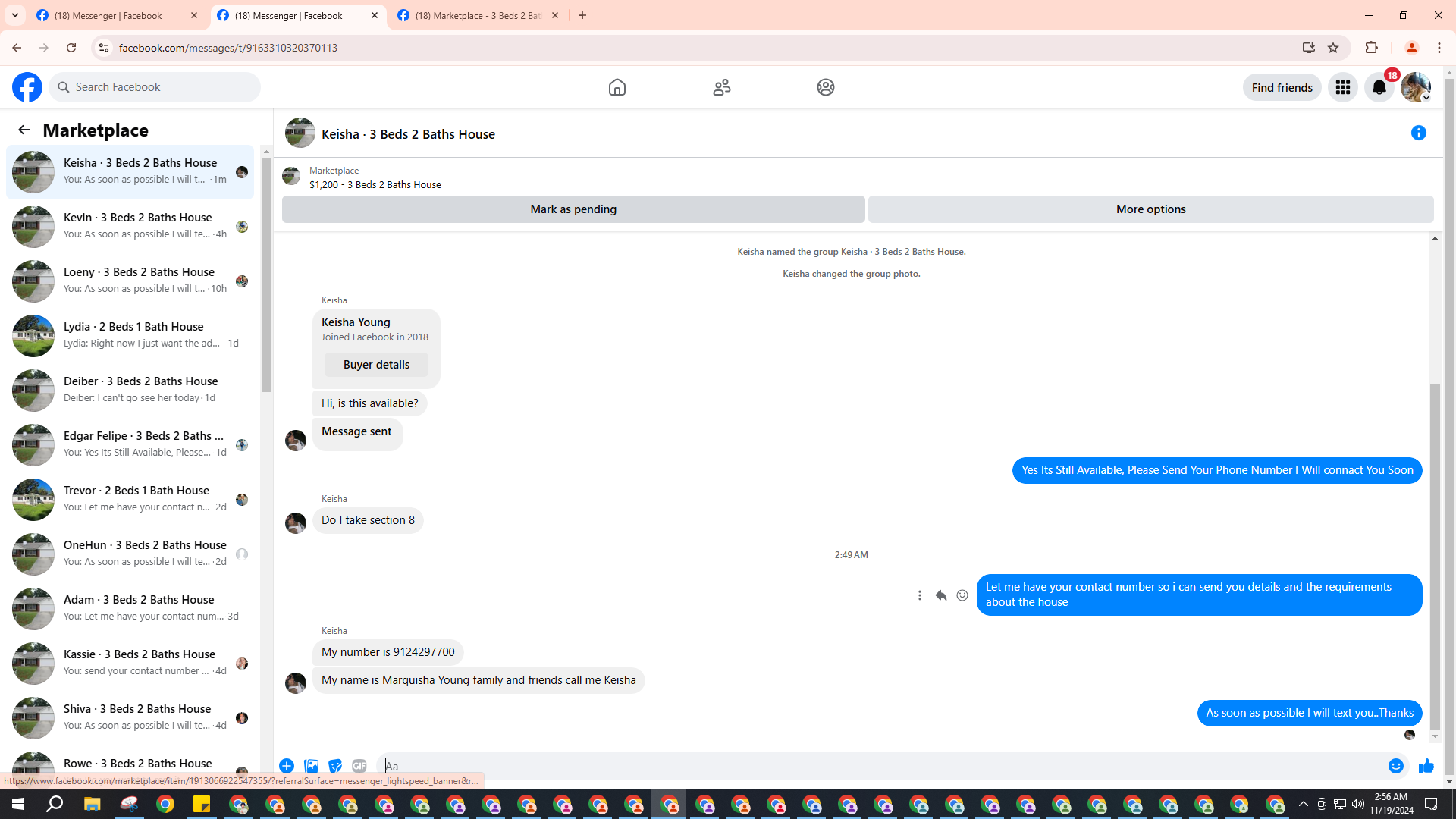
Task: Open the emoji picker in the composer
Action: coord(1396,766)
